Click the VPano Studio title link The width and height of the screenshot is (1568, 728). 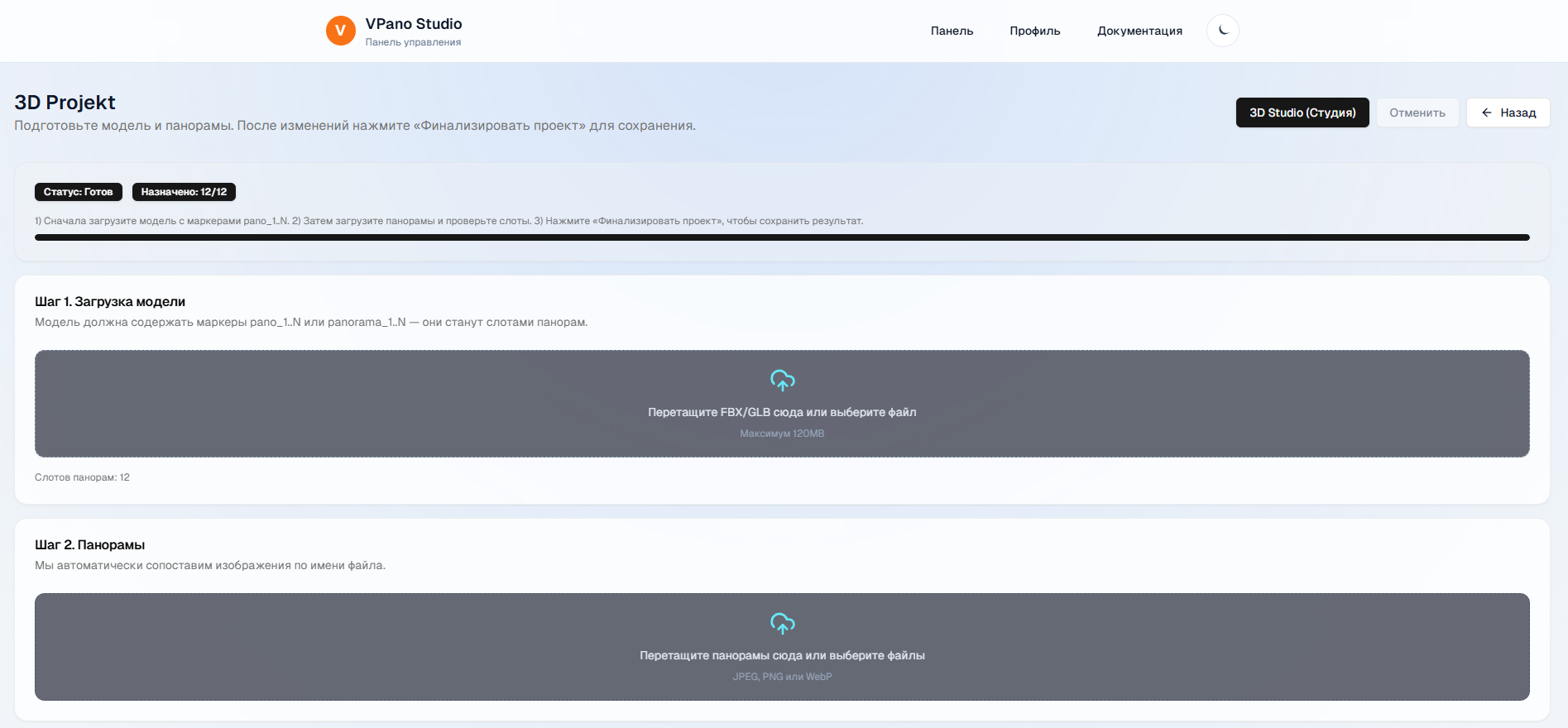[414, 24]
